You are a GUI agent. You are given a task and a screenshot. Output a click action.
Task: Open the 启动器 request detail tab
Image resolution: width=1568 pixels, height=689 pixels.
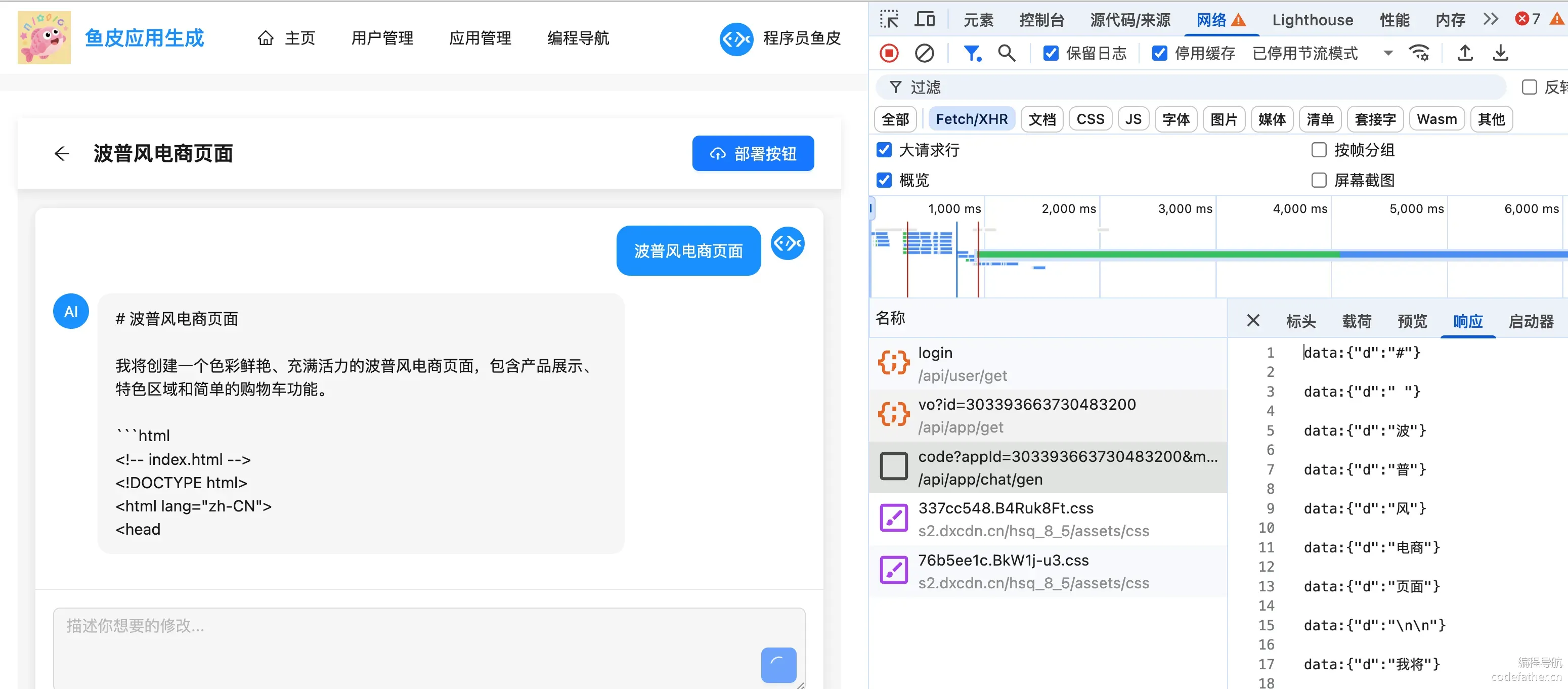click(x=1531, y=321)
